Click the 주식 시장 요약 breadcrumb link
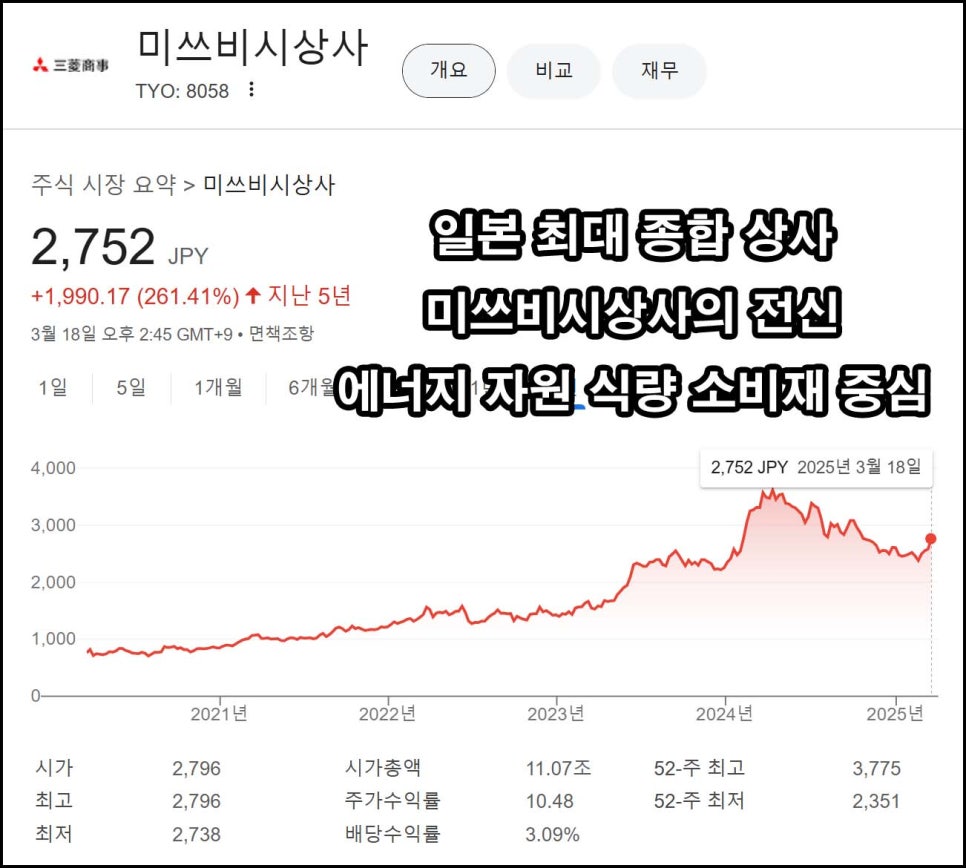 pyautogui.click(x=104, y=184)
